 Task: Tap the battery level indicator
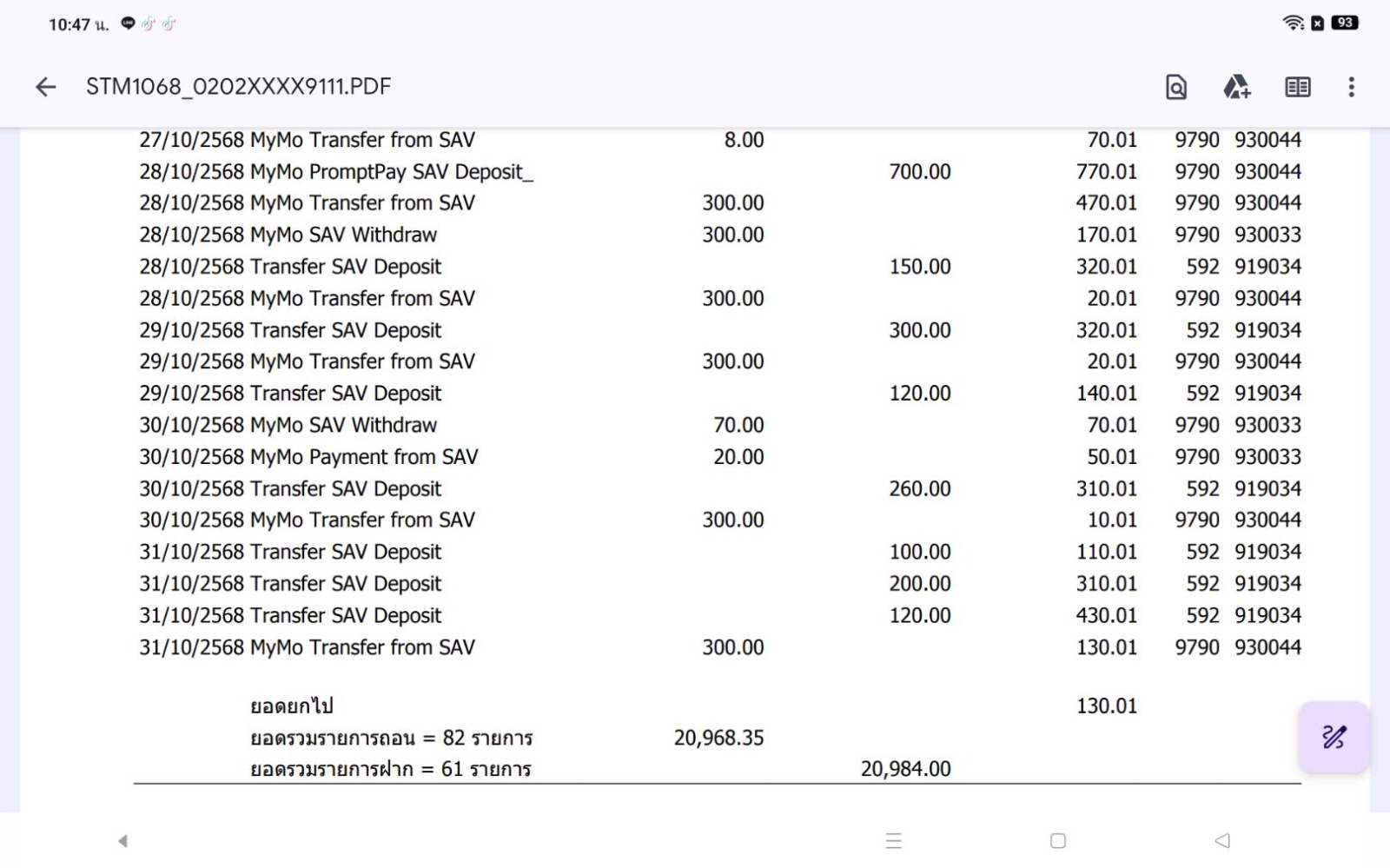coord(1345,23)
